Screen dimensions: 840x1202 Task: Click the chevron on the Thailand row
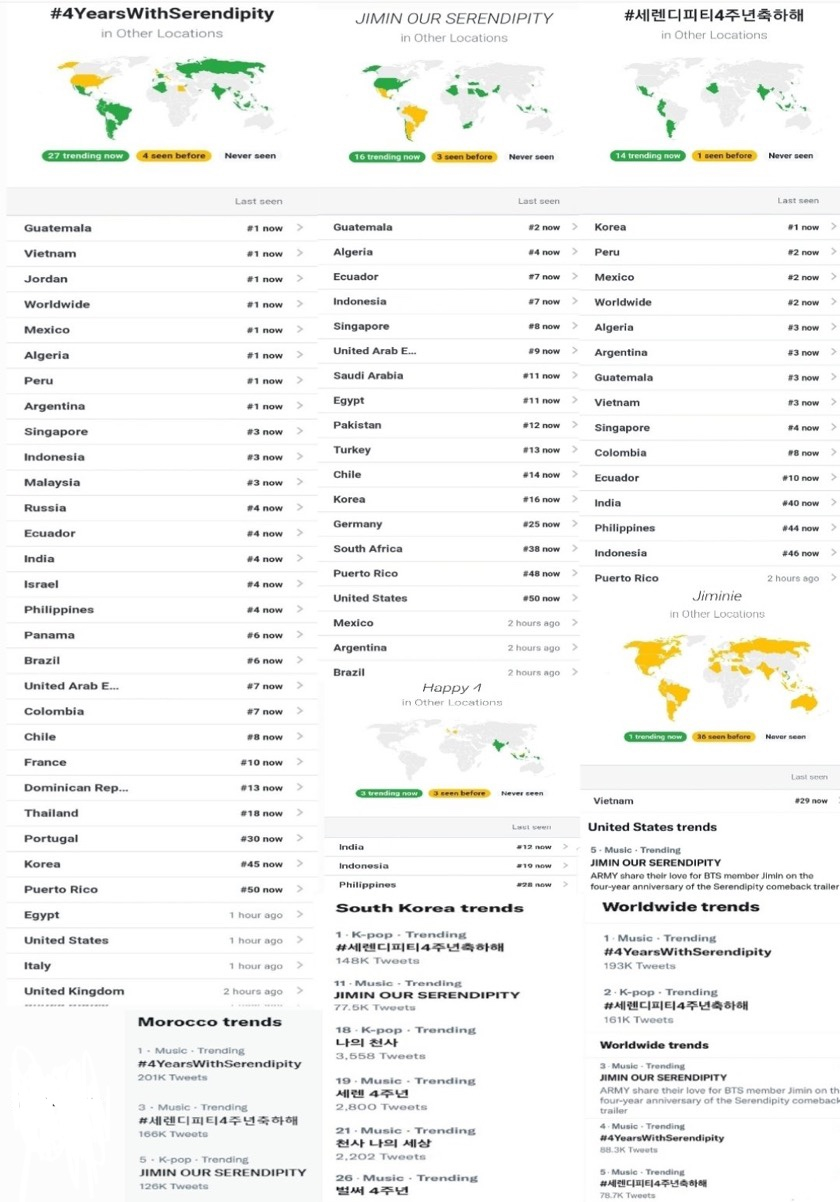(x=299, y=813)
